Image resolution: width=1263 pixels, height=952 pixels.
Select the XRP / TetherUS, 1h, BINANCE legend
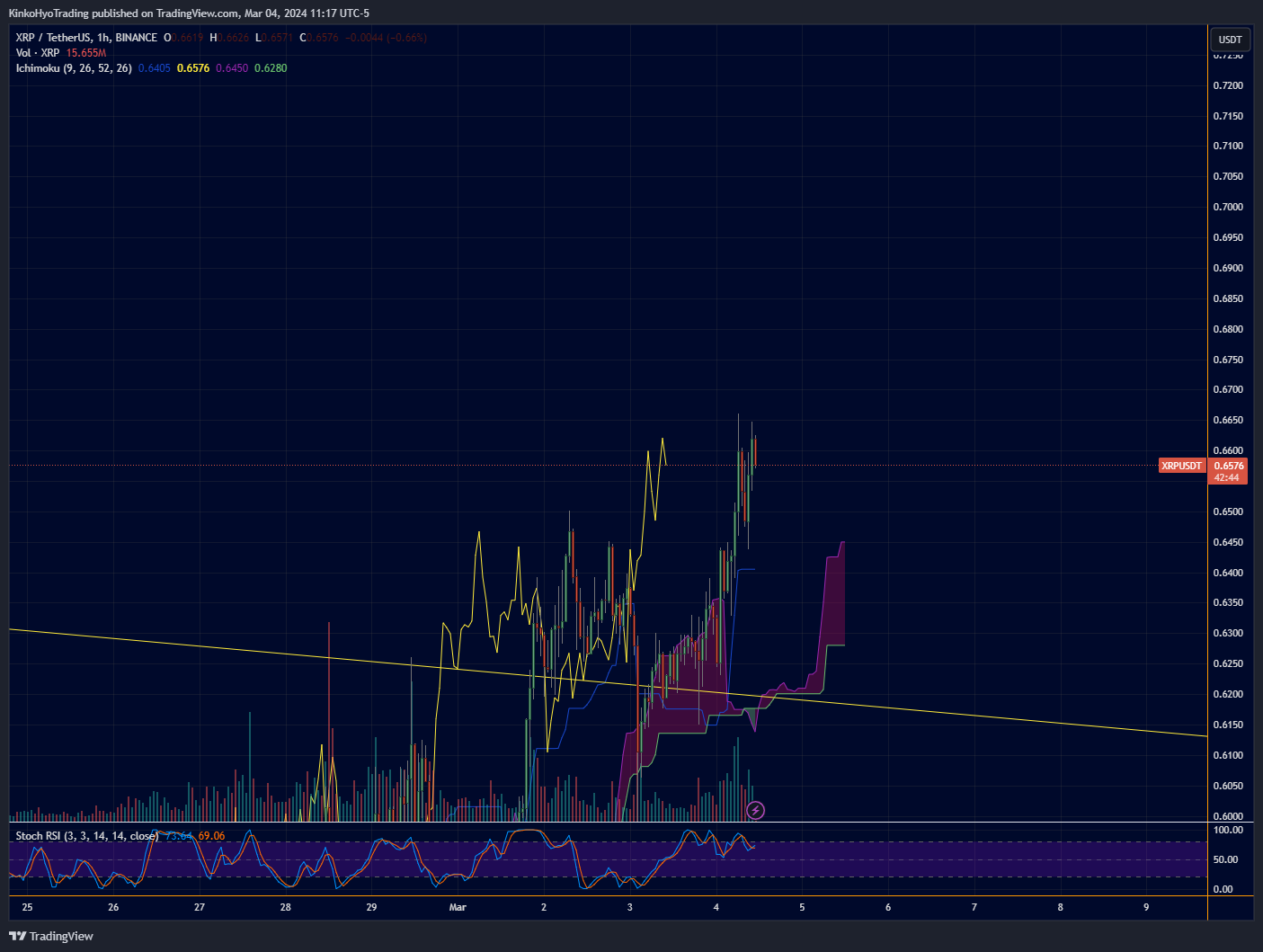[86, 38]
